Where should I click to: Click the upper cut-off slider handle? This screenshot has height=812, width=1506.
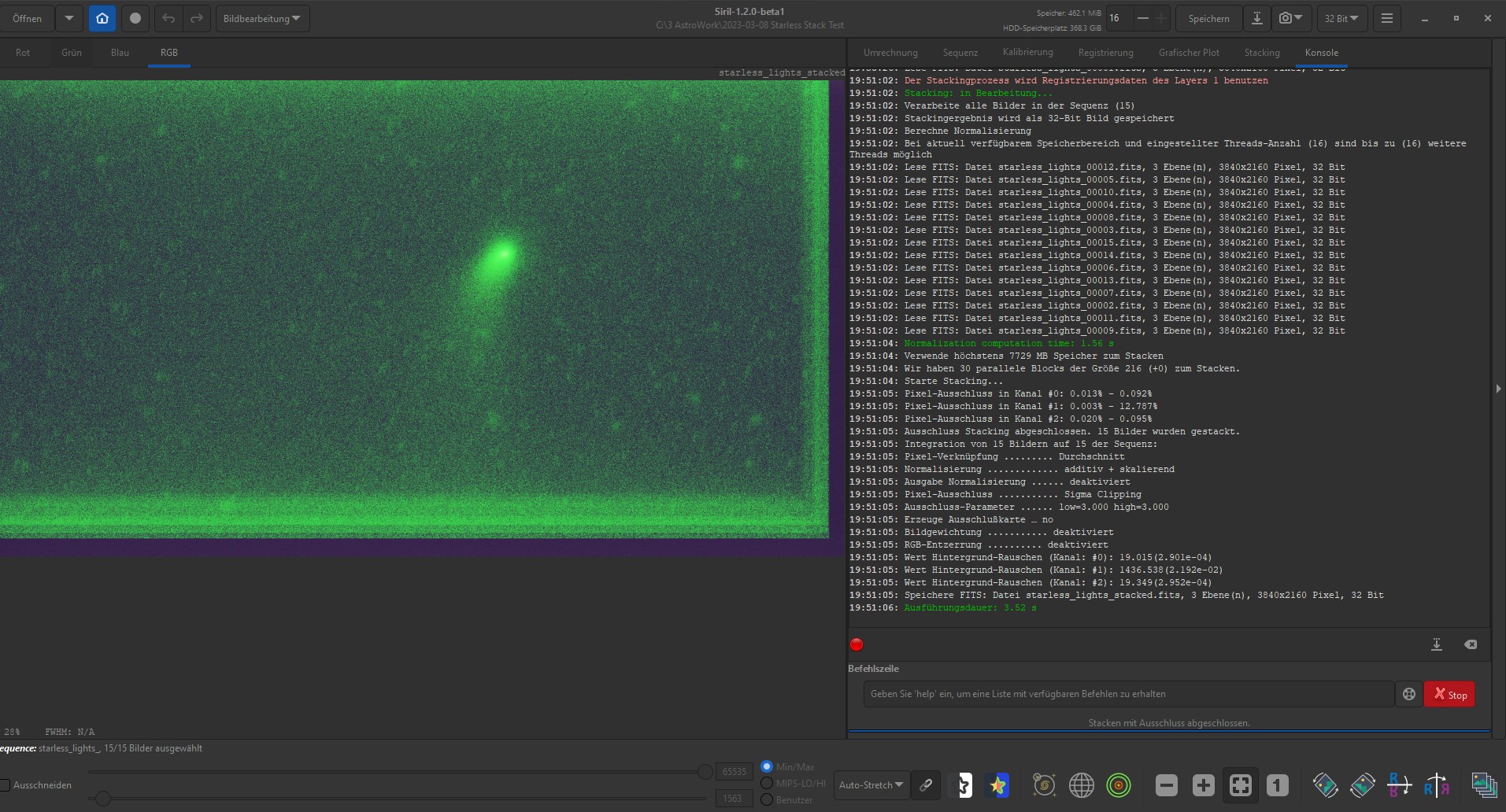point(705,772)
